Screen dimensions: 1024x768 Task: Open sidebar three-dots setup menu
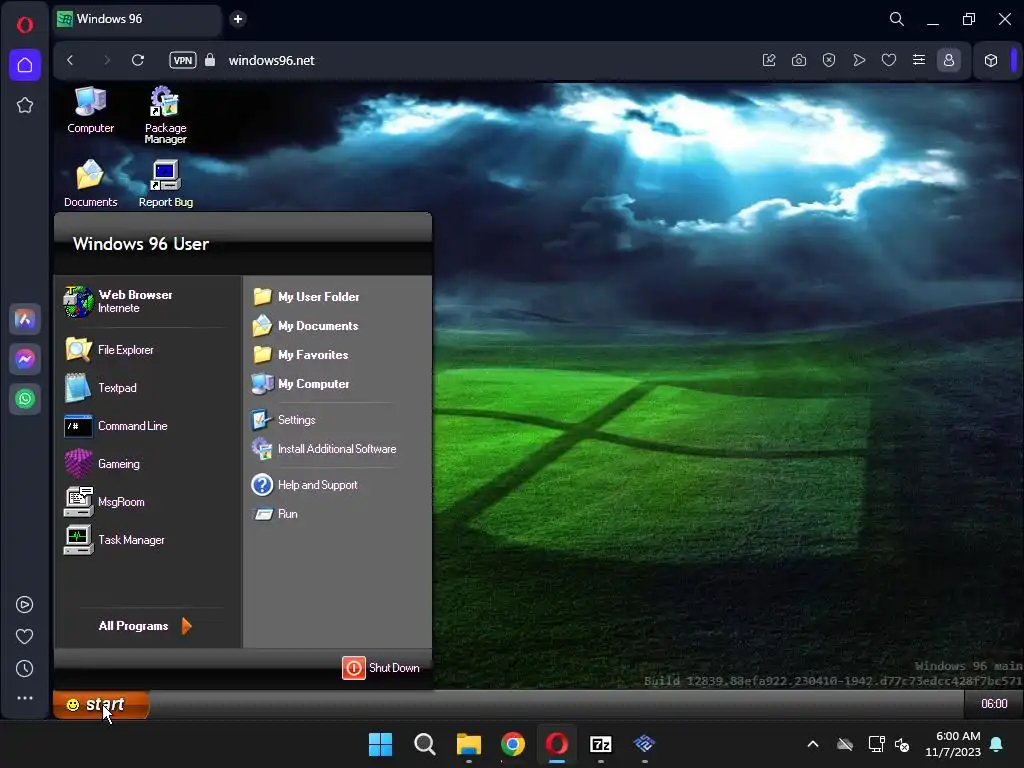[x=25, y=698]
